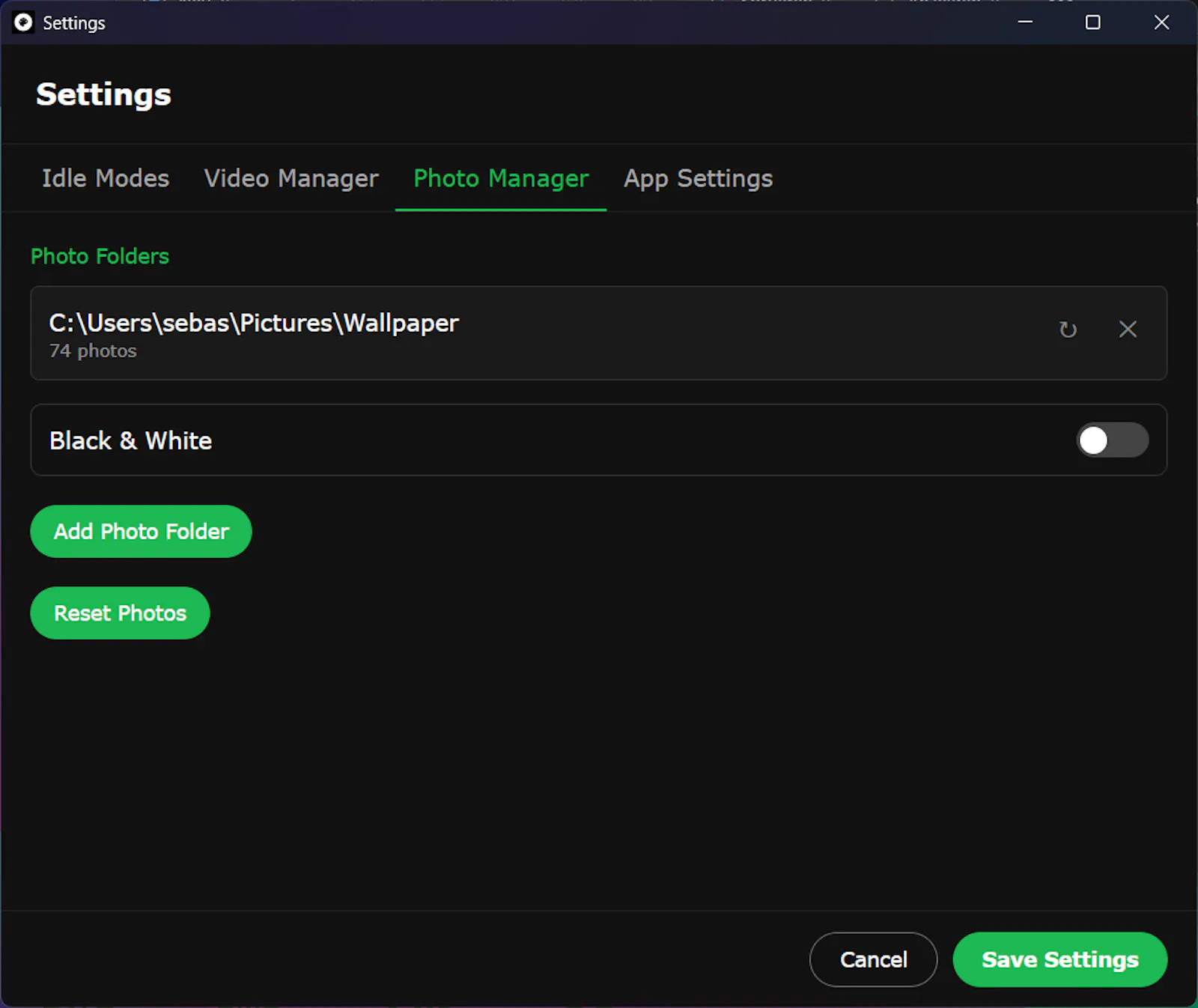Screen dimensions: 1198x1008
Task: Click the Photo Folders heading
Action: (x=100, y=256)
